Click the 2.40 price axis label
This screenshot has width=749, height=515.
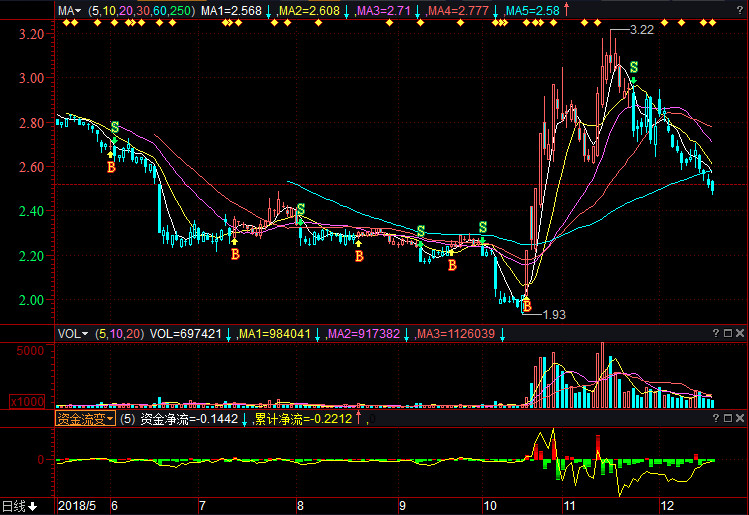coord(32,211)
